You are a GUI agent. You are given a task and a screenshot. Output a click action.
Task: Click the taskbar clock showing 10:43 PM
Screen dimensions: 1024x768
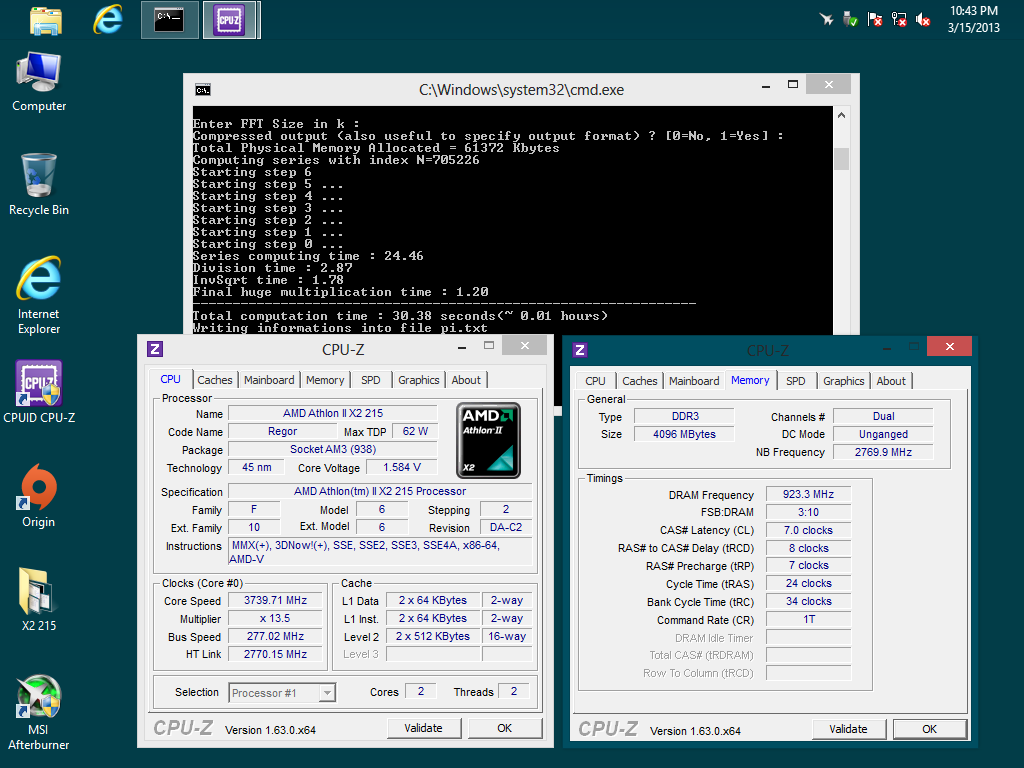(974, 20)
